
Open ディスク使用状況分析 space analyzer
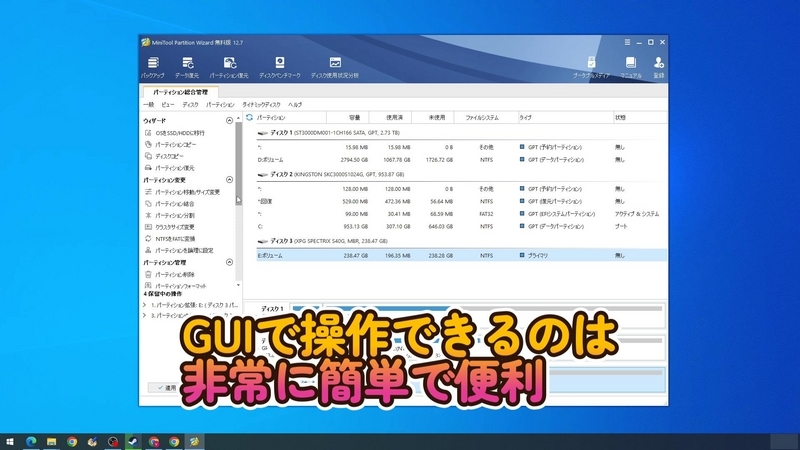pyautogui.click(x=335, y=67)
